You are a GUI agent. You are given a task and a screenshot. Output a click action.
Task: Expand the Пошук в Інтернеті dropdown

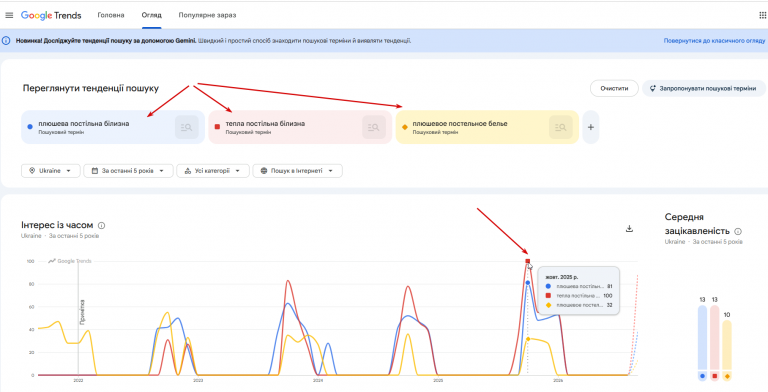[x=297, y=171]
